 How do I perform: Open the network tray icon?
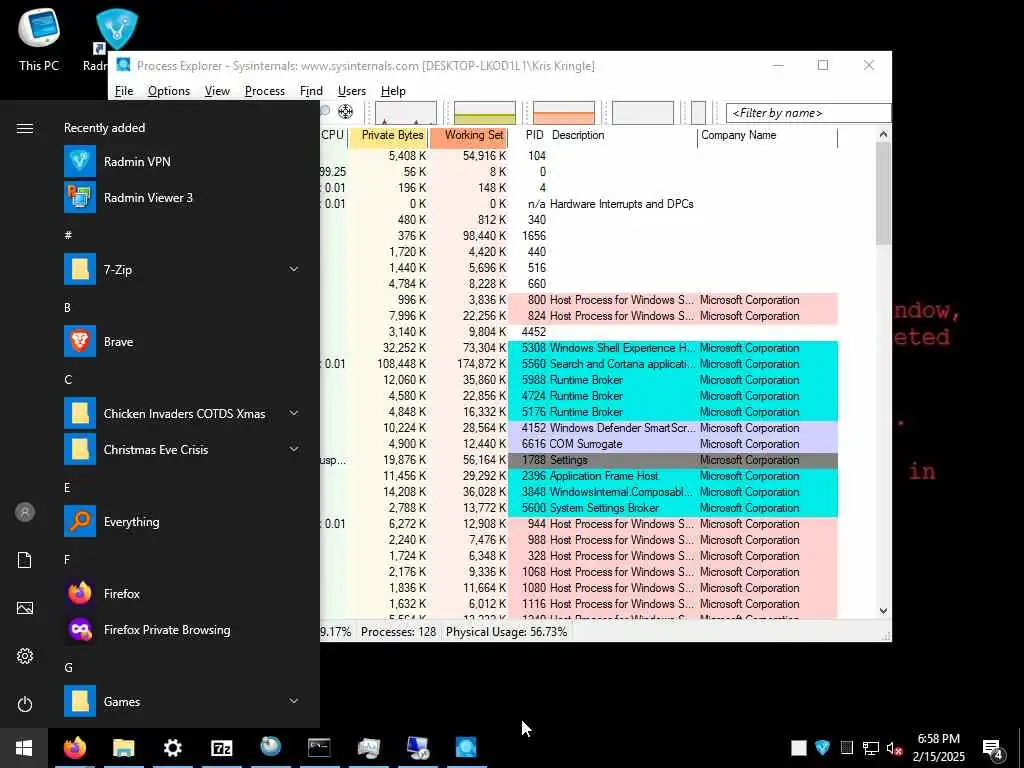coord(871,748)
